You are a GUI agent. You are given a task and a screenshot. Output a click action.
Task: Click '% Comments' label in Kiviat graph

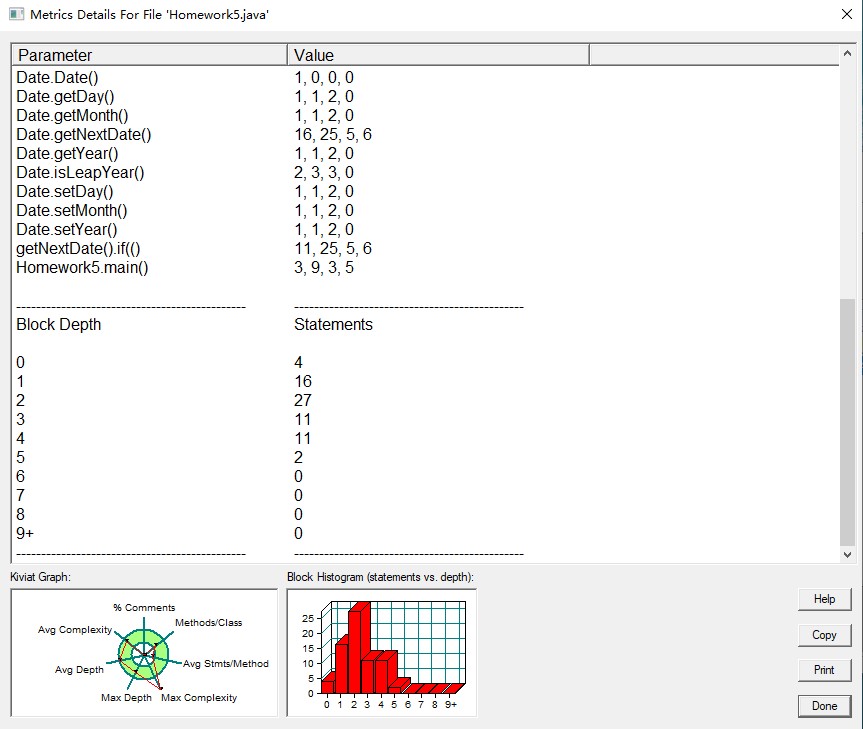click(144, 607)
